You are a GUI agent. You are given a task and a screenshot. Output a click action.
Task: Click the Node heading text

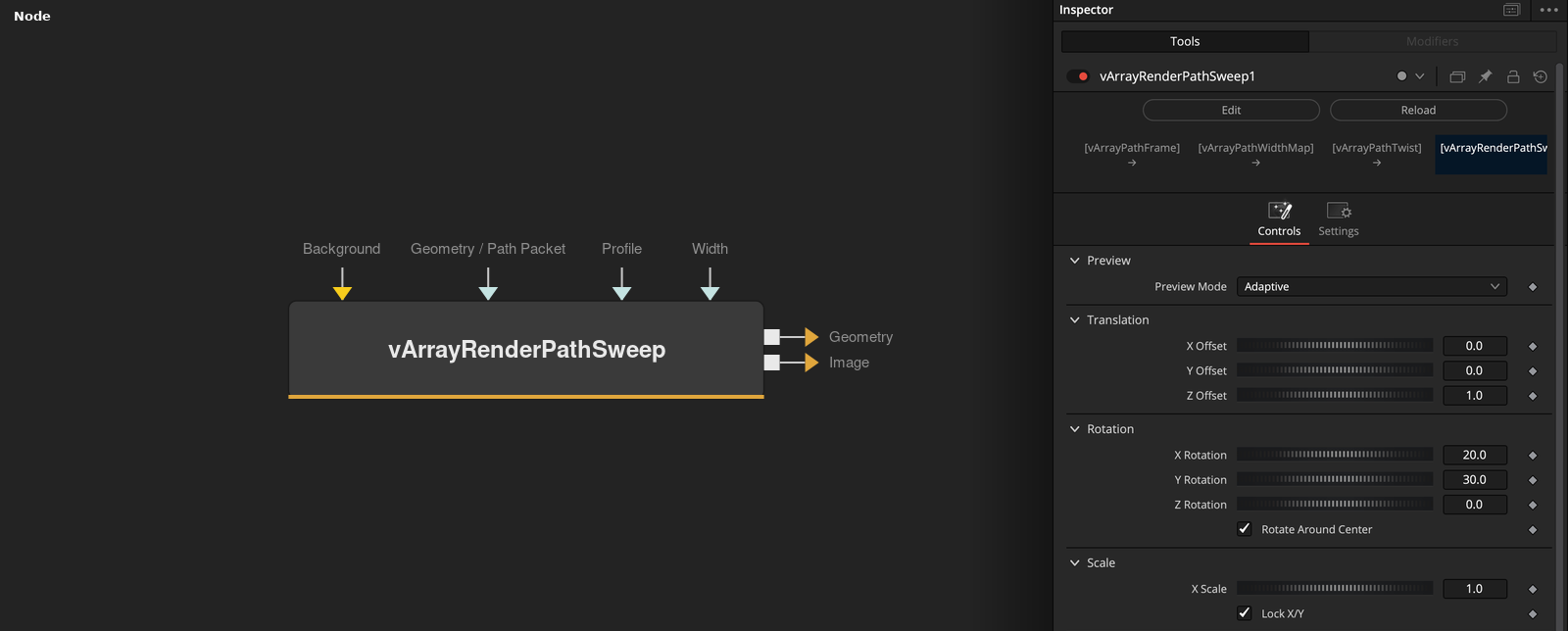pyautogui.click(x=32, y=16)
